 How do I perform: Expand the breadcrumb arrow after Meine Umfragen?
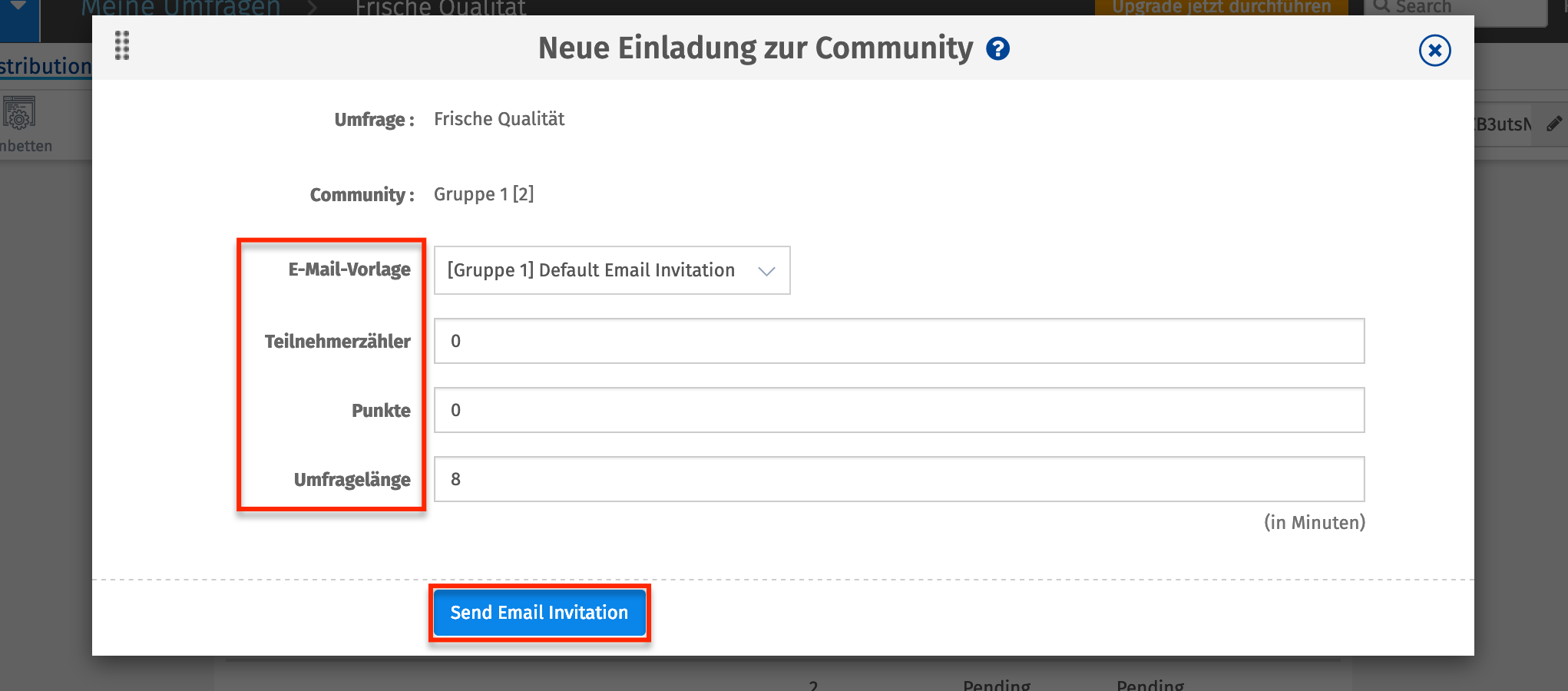[315, 8]
